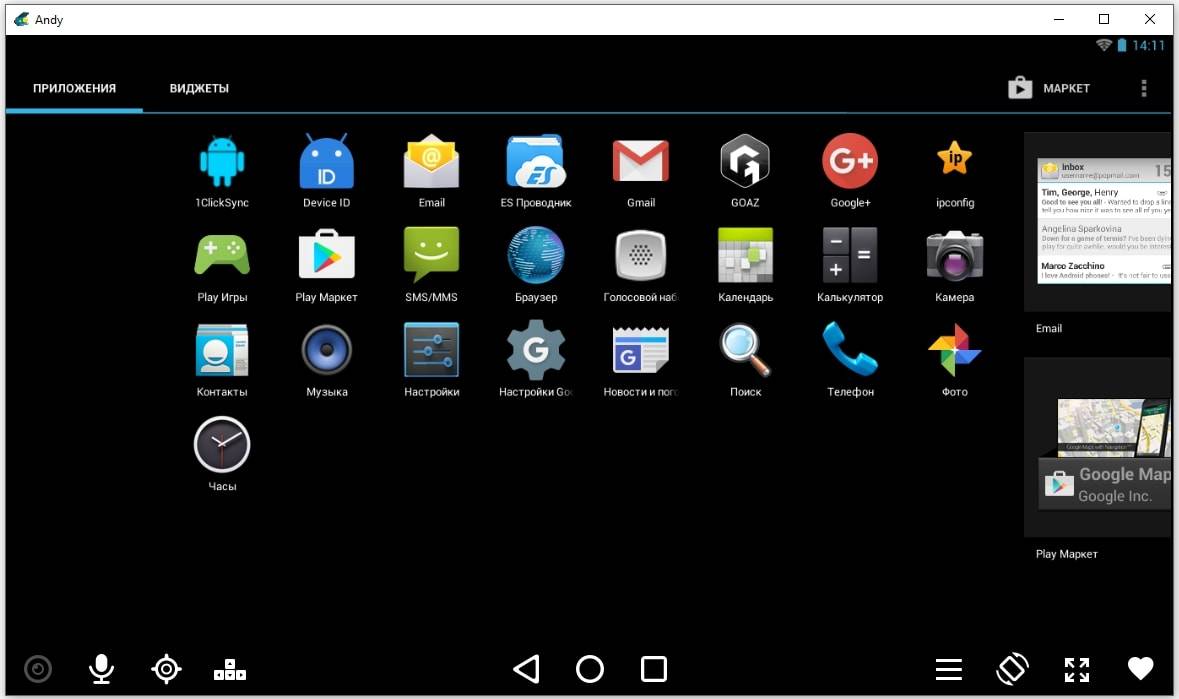Viewport: 1179px width, 699px height.
Task: Open the Фото app
Action: [955, 350]
